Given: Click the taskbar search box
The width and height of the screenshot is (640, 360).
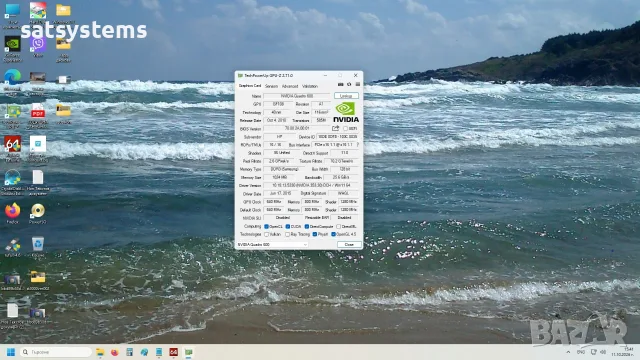Looking at the screenshot, I should point(56,352).
